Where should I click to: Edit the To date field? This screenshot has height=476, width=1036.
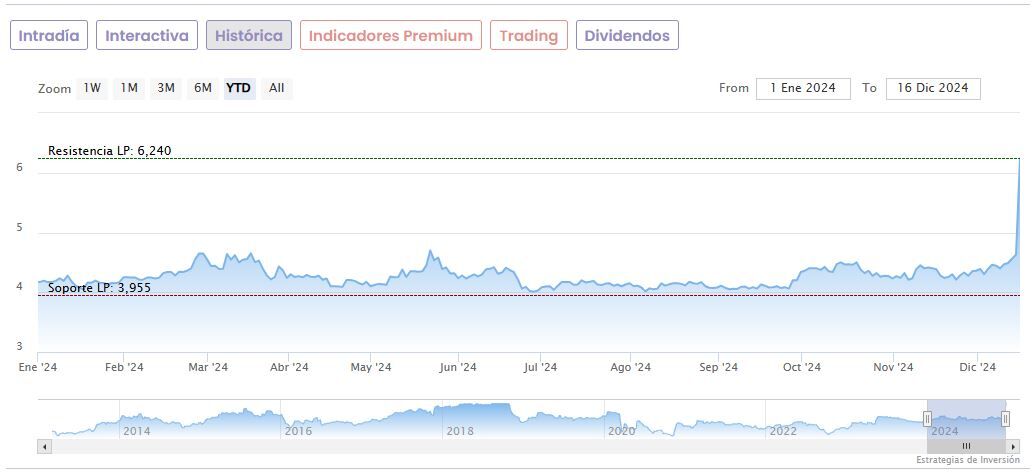coord(933,88)
